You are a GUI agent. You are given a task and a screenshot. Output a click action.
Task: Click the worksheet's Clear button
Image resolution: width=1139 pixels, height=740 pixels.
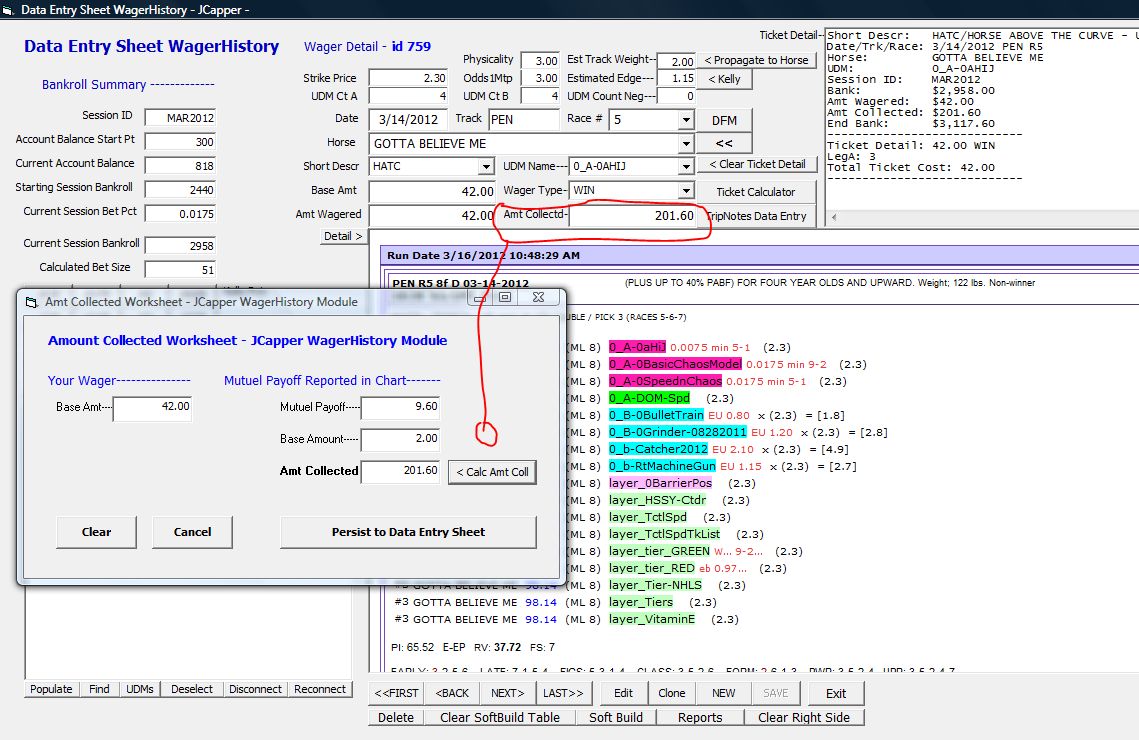[97, 532]
